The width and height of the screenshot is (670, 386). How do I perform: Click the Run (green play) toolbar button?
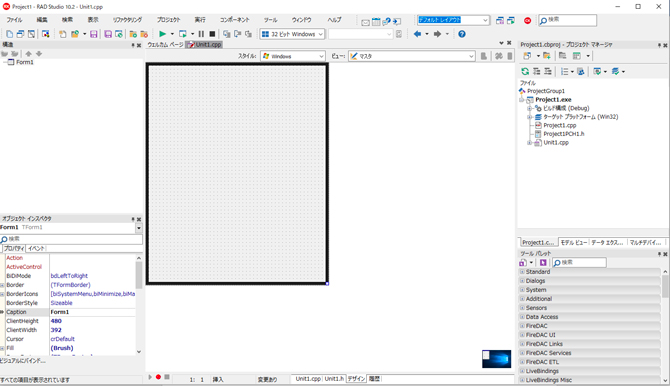[x=162, y=34]
